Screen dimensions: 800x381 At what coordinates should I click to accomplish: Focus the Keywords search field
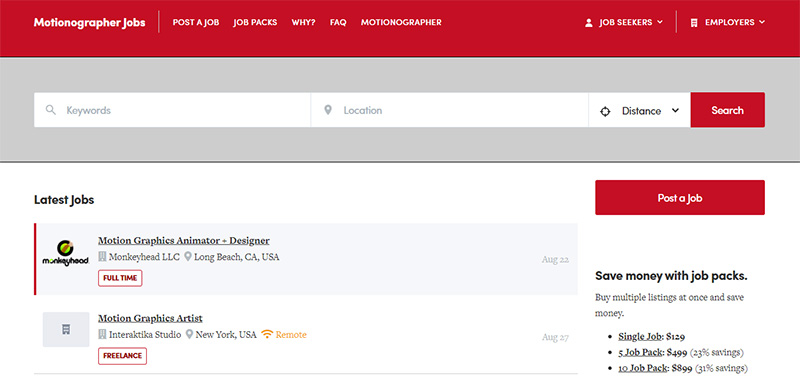[x=172, y=110]
